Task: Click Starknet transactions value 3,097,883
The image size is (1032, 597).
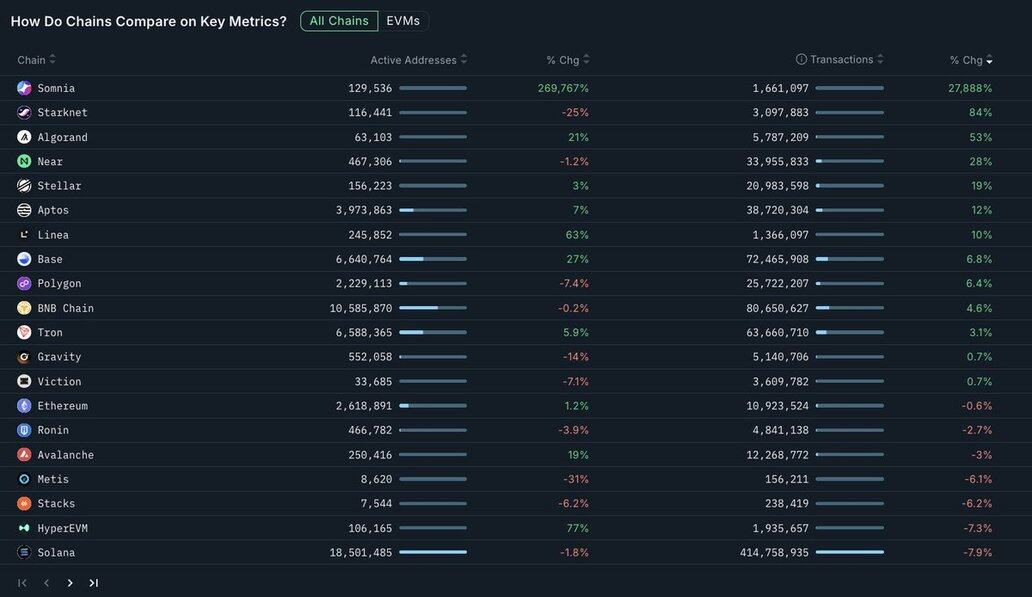Action: coord(781,113)
